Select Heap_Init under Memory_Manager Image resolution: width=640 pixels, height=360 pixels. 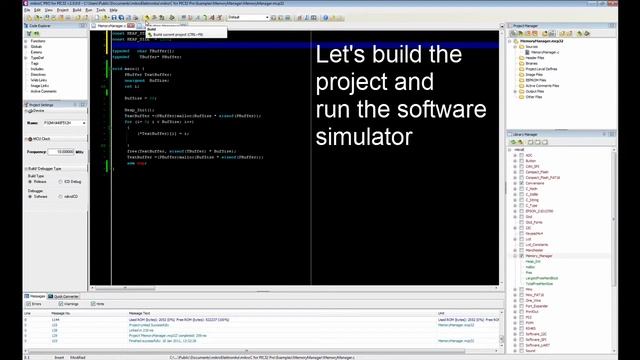point(533,261)
